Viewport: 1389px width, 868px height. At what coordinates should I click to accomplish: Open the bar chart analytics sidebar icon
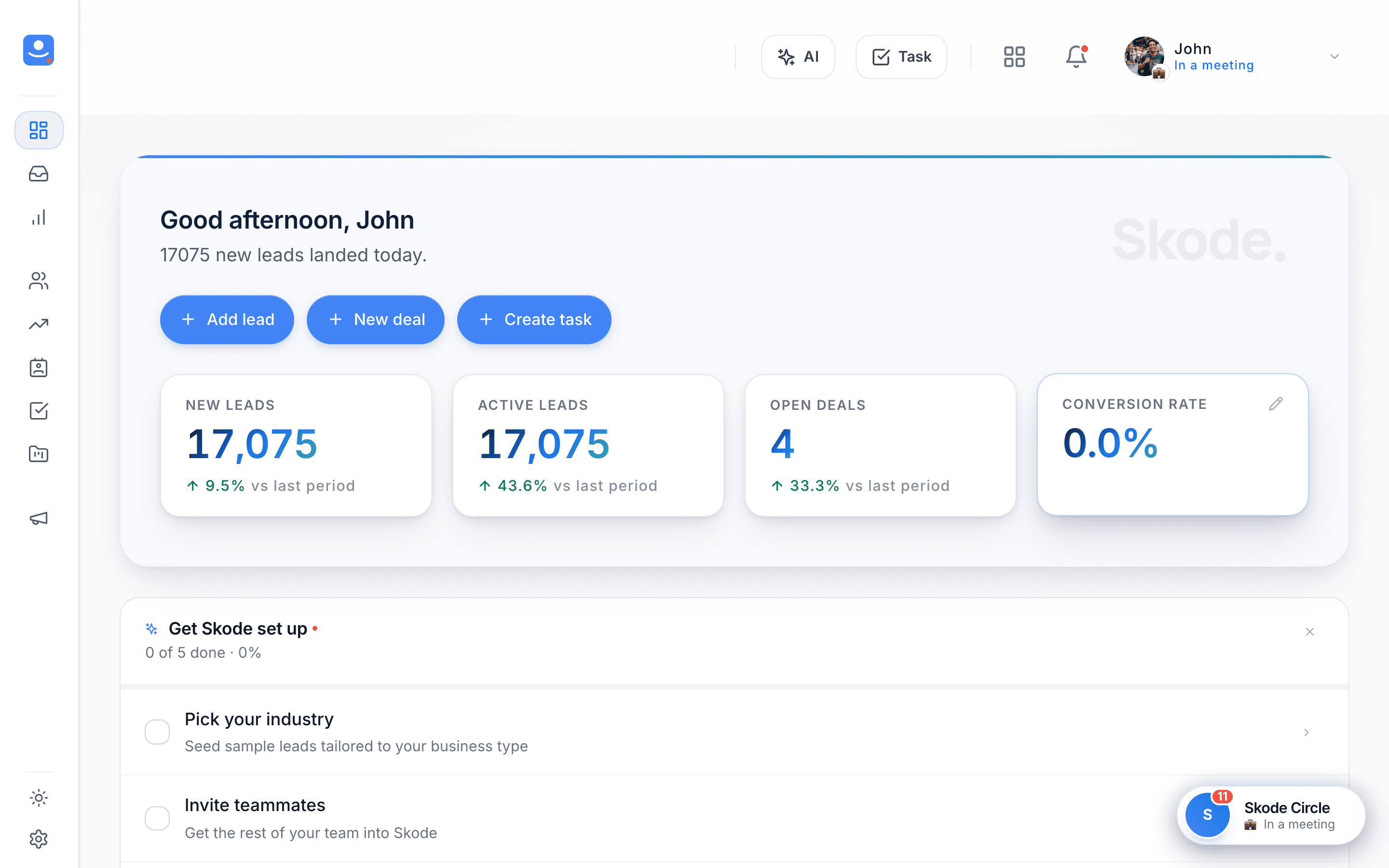pos(39,217)
